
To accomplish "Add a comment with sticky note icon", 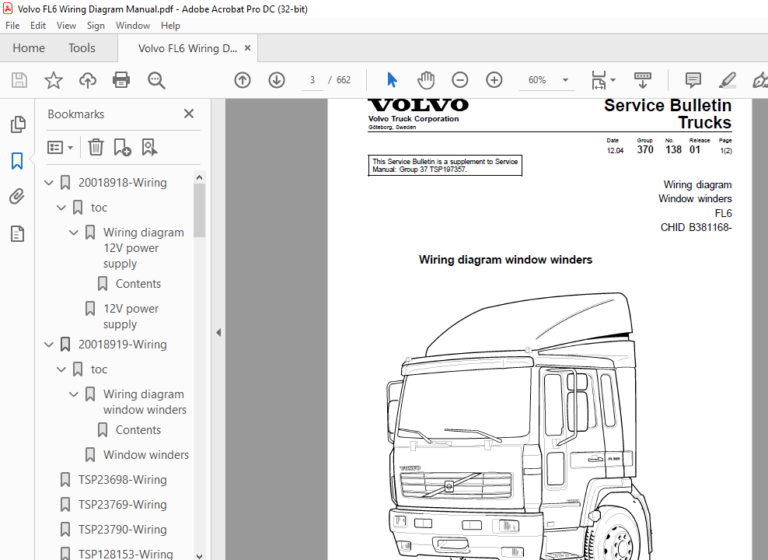I will pos(693,80).
